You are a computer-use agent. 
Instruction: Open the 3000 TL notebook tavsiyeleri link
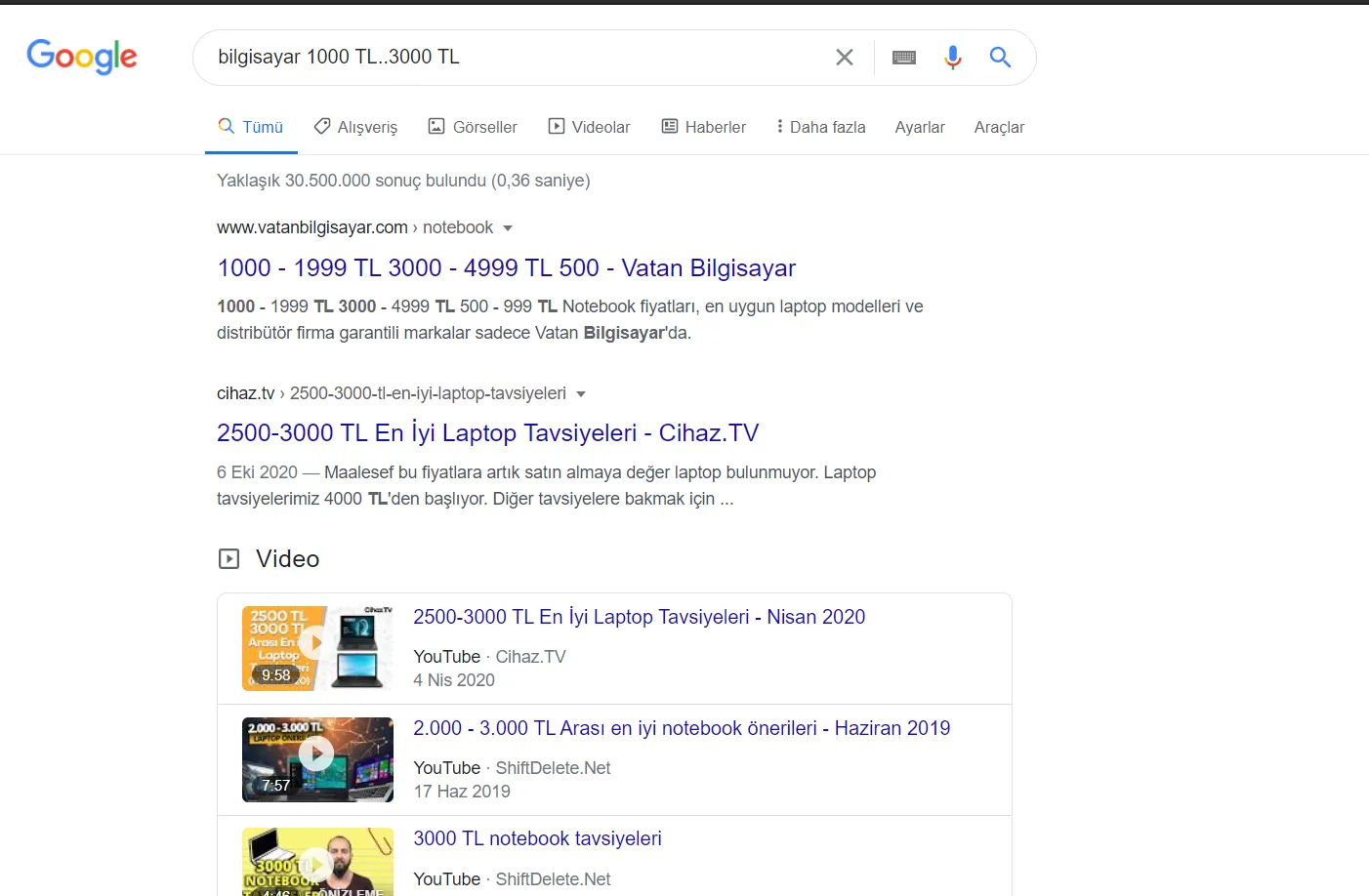[x=537, y=838]
